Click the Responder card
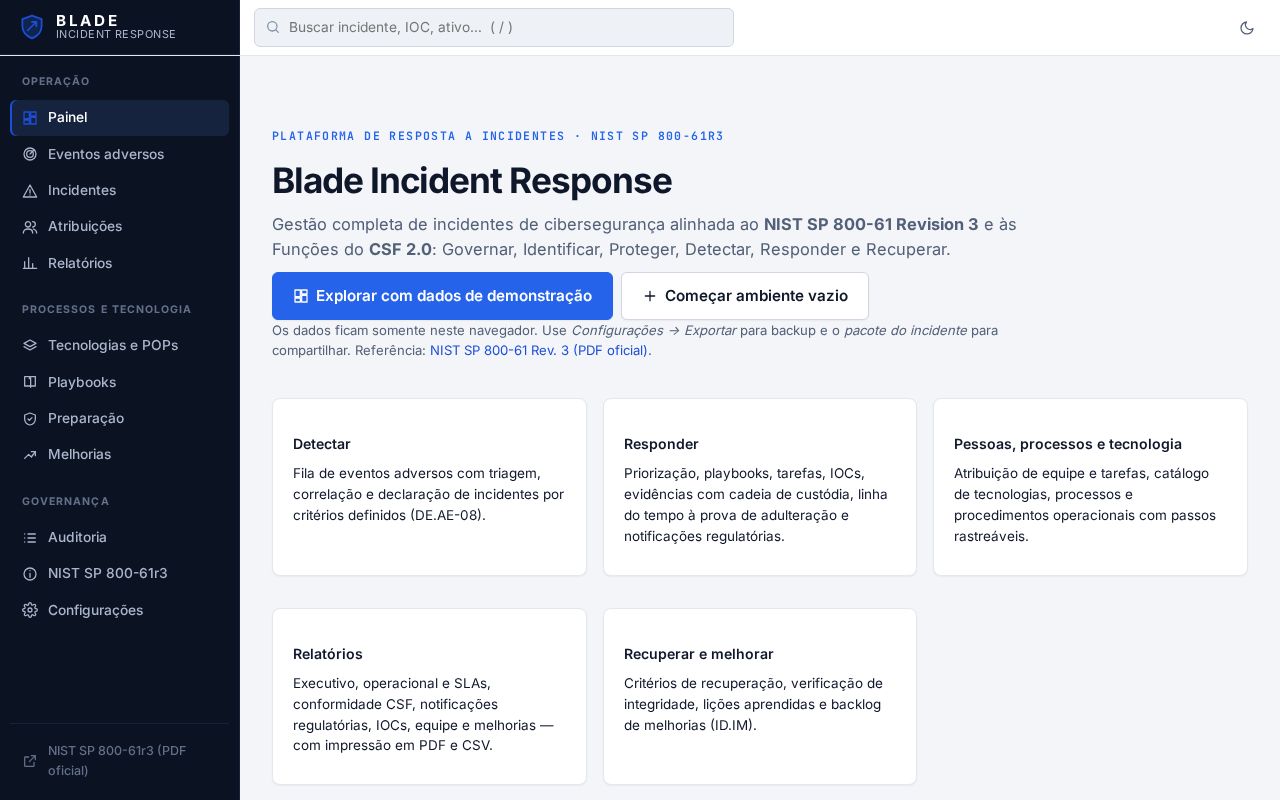1280x800 pixels. click(x=760, y=487)
